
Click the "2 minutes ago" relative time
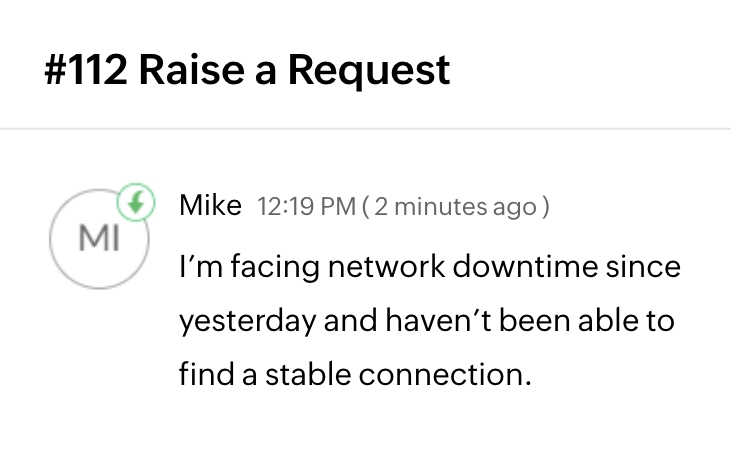tap(456, 207)
